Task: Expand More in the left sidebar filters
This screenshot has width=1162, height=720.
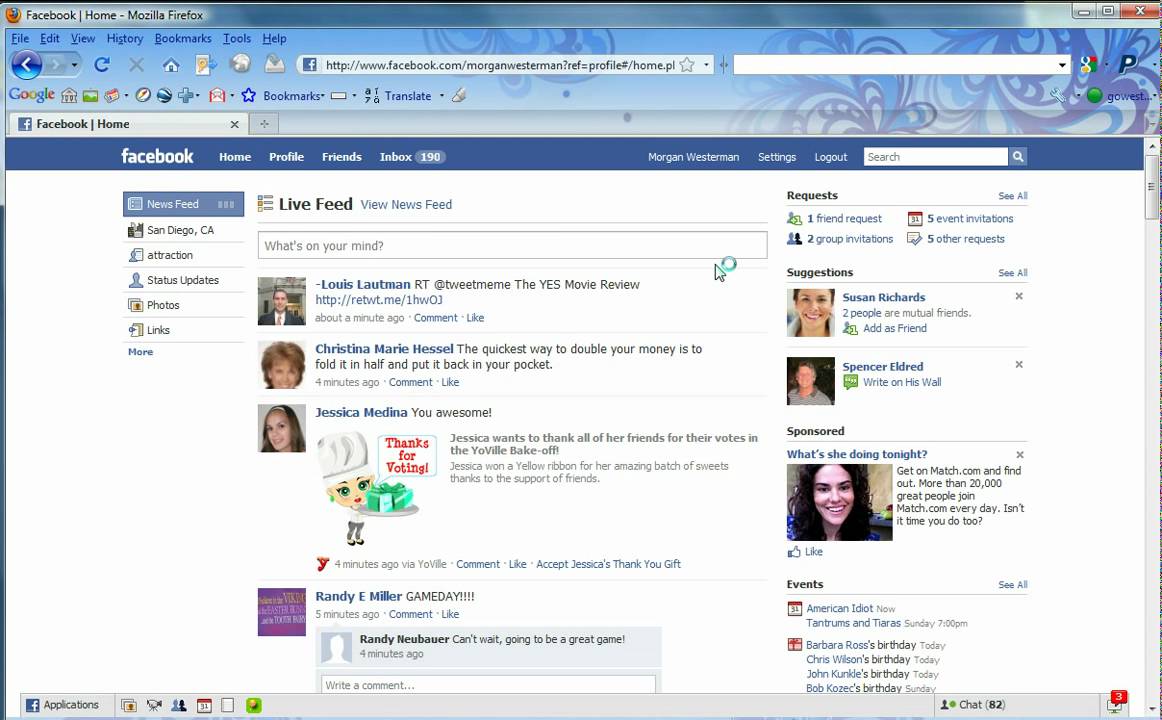Action: click(x=140, y=352)
